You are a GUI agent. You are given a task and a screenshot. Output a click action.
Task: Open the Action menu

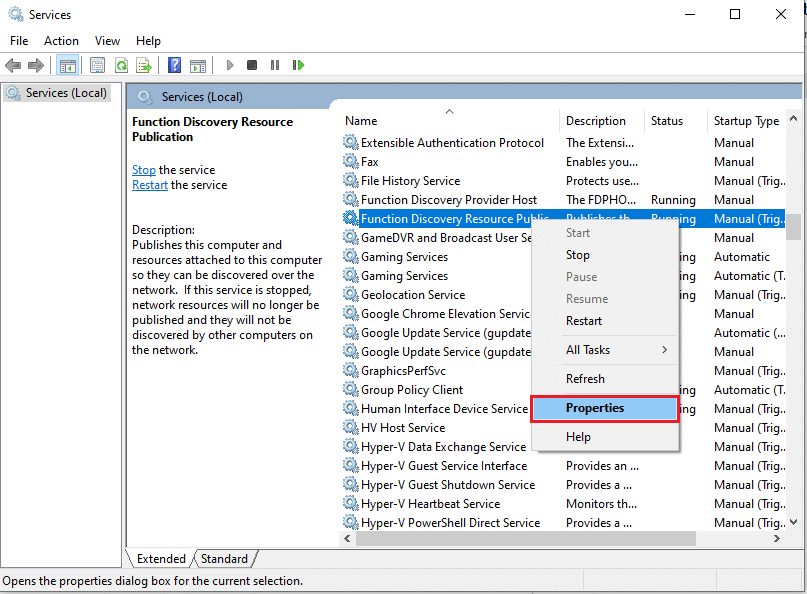coord(61,40)
